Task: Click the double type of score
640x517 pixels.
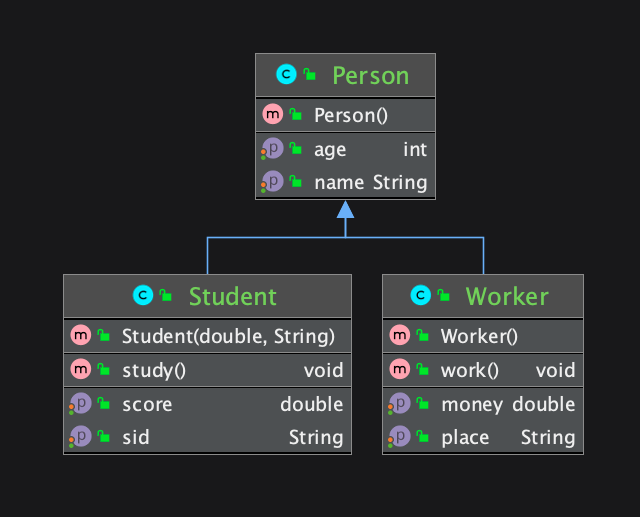Action: tap(311, 404)
